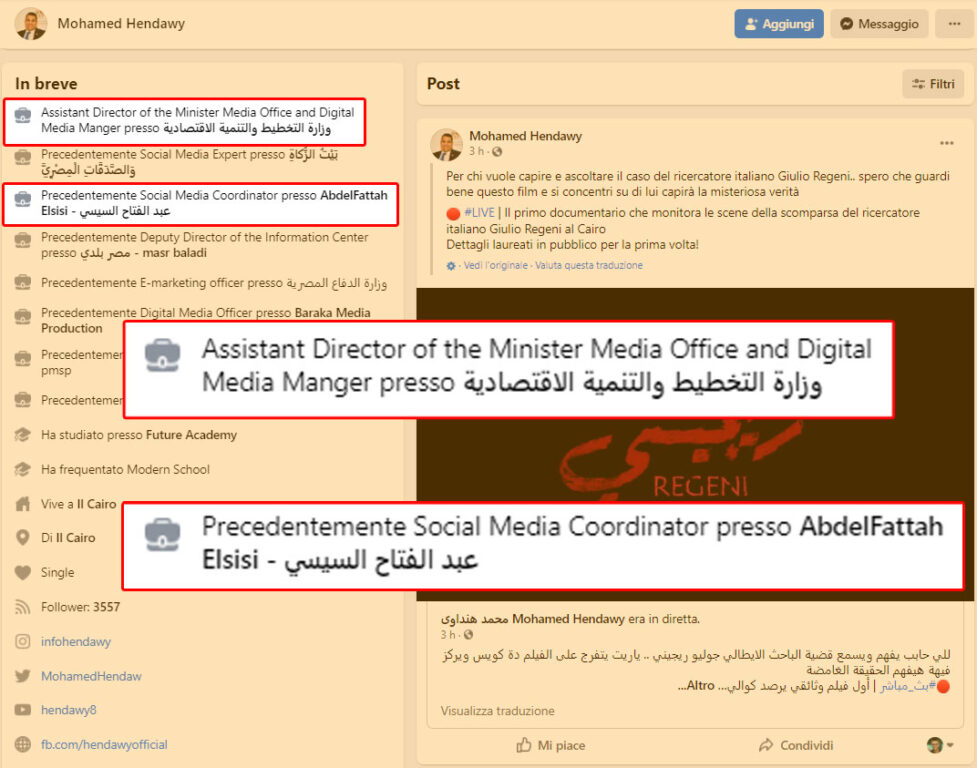Open the three-dot more menu in the profile header
This screenshot has width=977, height=768.
[x=954, y=24]
